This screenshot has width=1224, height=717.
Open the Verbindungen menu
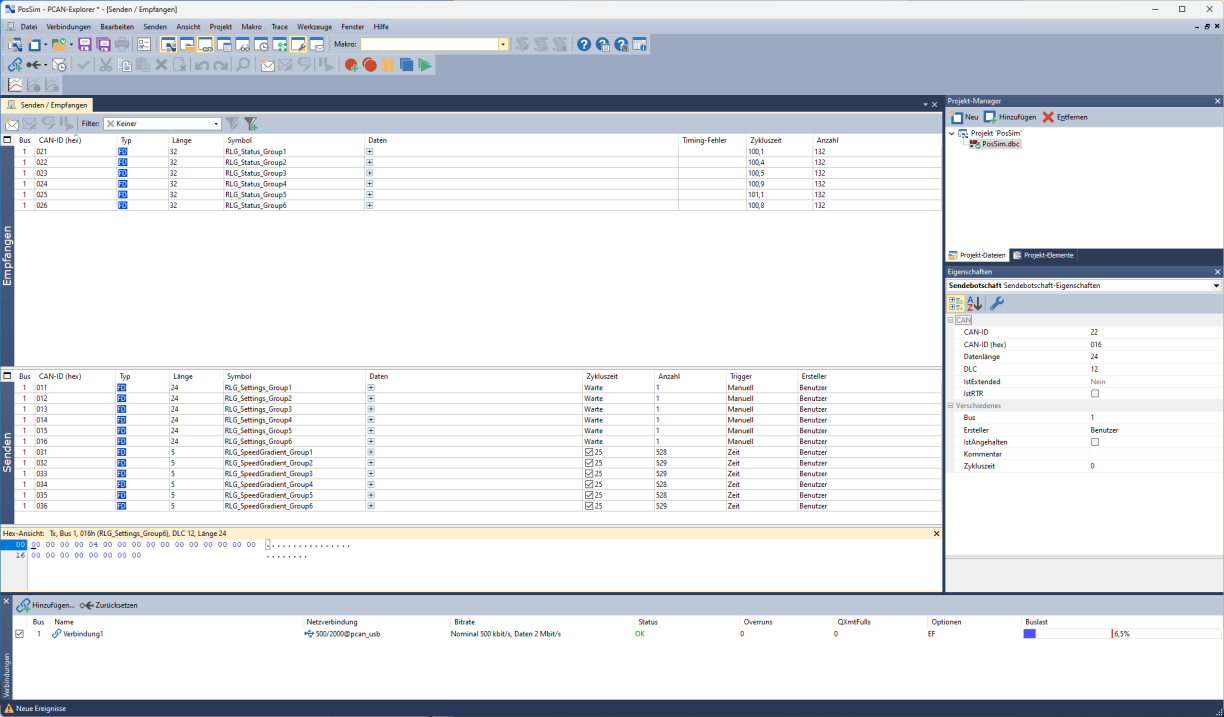[x=69, y=26]
